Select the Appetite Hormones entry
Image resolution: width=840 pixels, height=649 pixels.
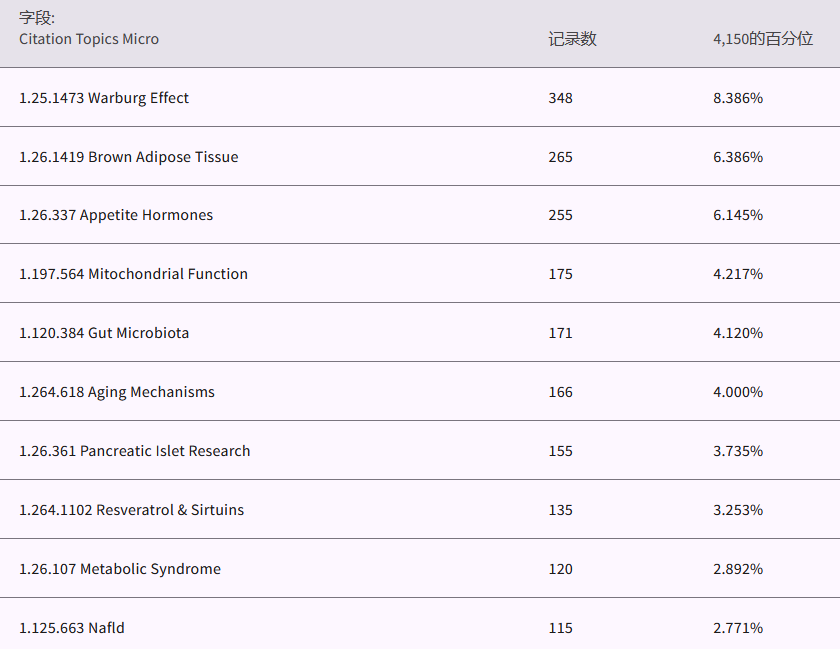pos(116,215)
